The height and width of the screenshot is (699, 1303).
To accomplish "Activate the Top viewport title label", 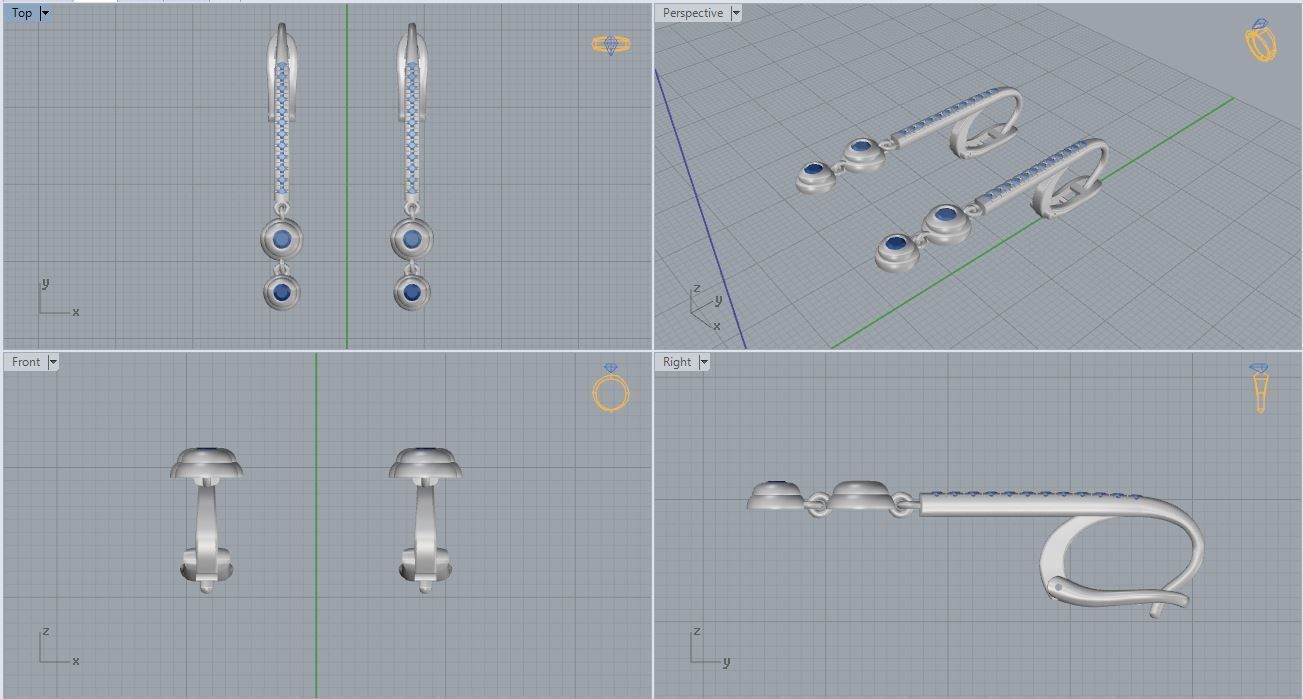I will tap(22, 13).
